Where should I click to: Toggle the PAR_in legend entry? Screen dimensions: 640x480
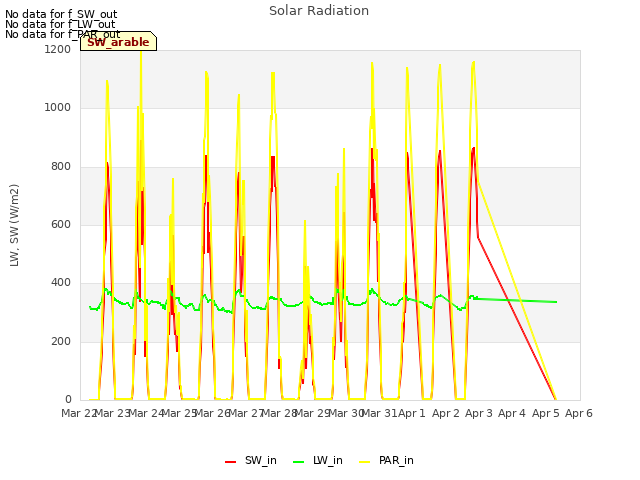click(x=386, y=460)
